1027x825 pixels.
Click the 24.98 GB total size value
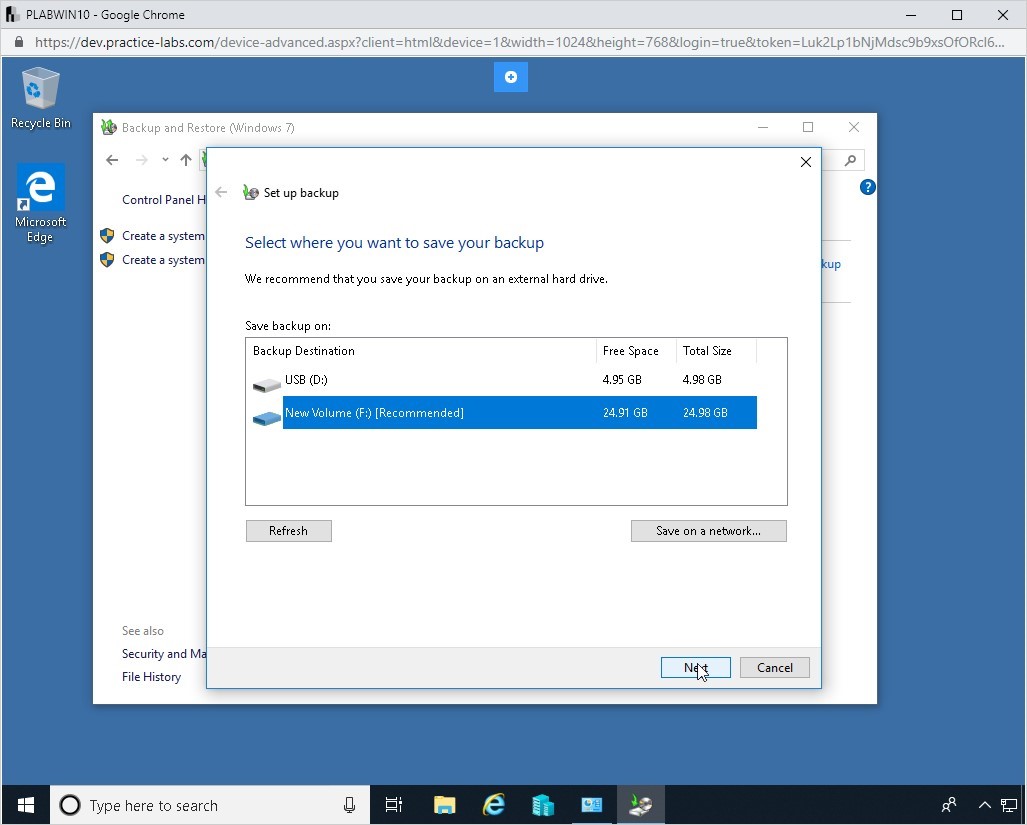click(705, 412)
